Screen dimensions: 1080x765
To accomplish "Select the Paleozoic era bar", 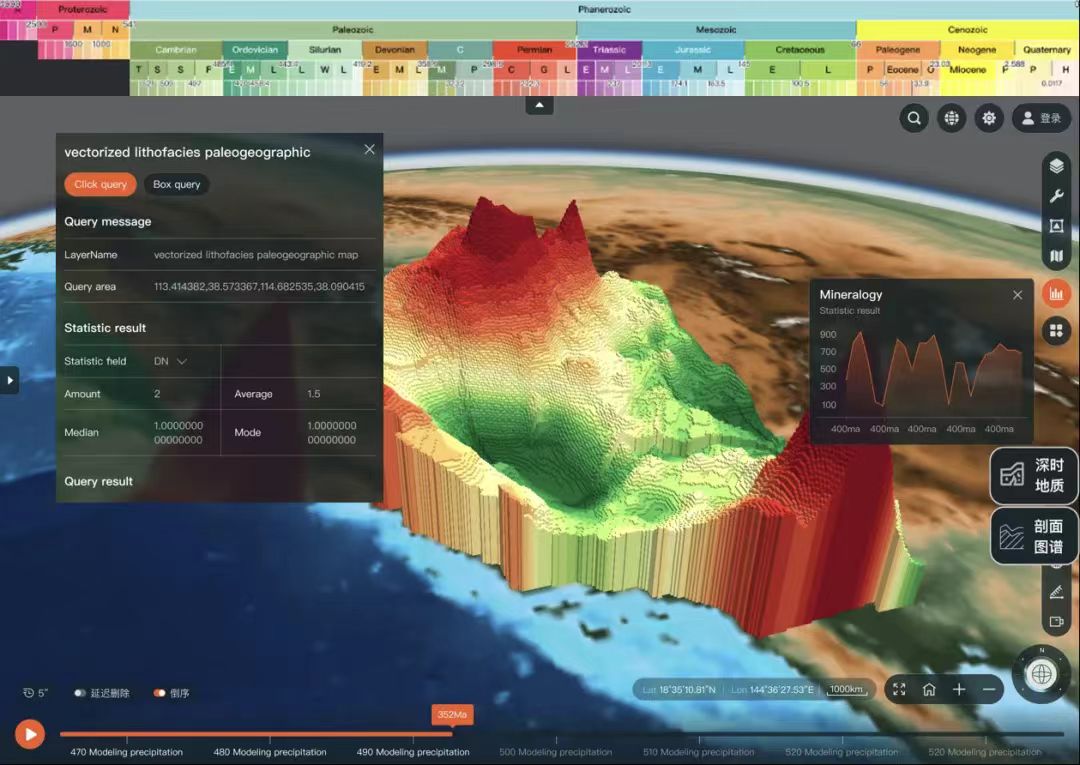I will [x=353, y=30].
